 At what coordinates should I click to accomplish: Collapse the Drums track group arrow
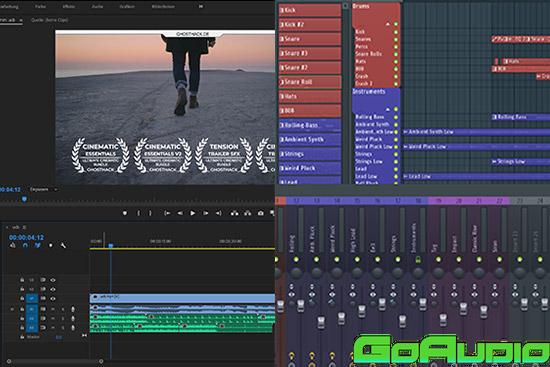click(x=388, y=24)
